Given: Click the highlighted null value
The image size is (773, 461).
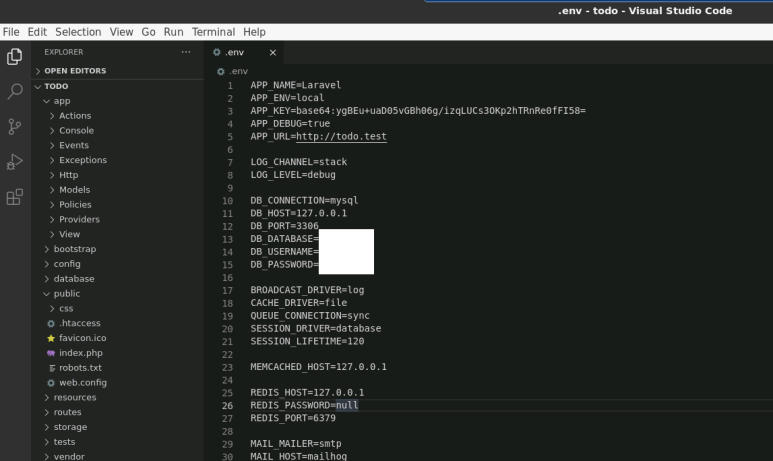Looking at the screenshot, I should click(347, 405).
